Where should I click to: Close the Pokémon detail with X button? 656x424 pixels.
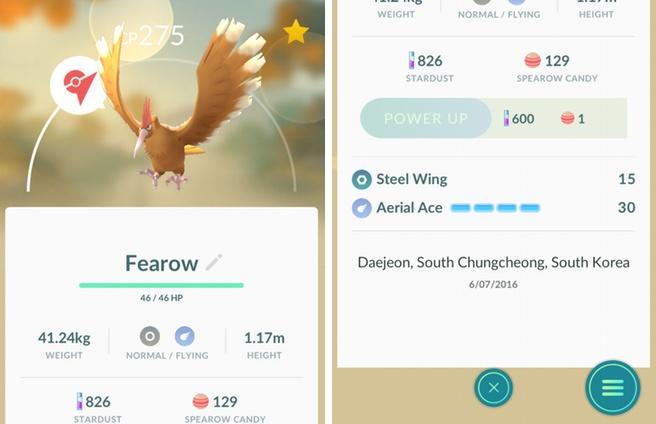pyautogui.click(x=494, y=388)
